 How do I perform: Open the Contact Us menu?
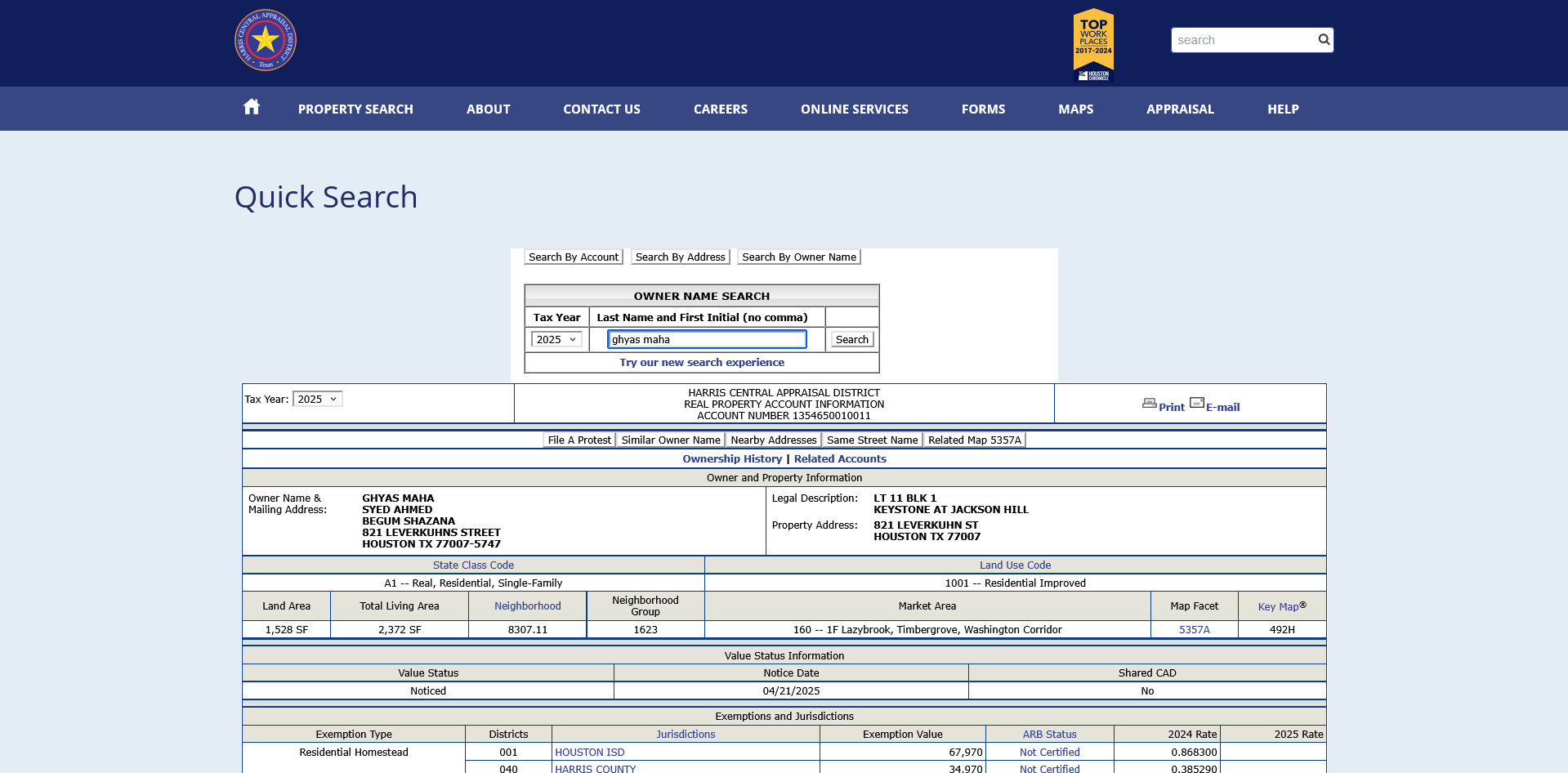(602, 109)
